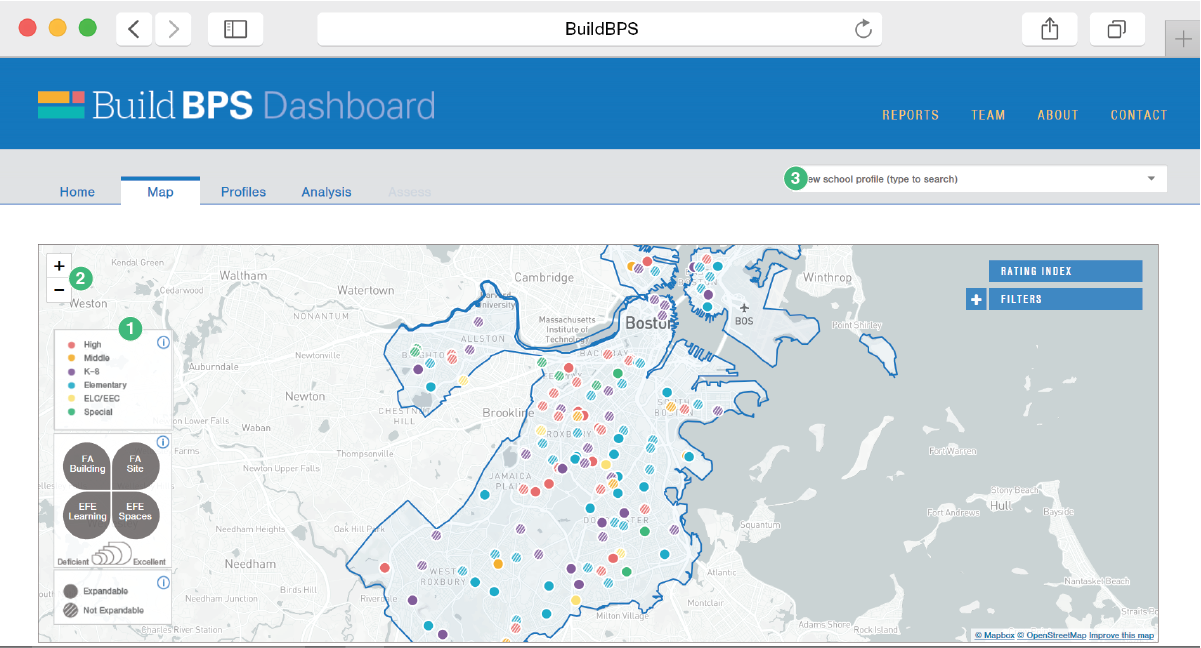Toggle the FA Building quadrant
Screen dimensions: 1201x648
[x=87, y=464]
